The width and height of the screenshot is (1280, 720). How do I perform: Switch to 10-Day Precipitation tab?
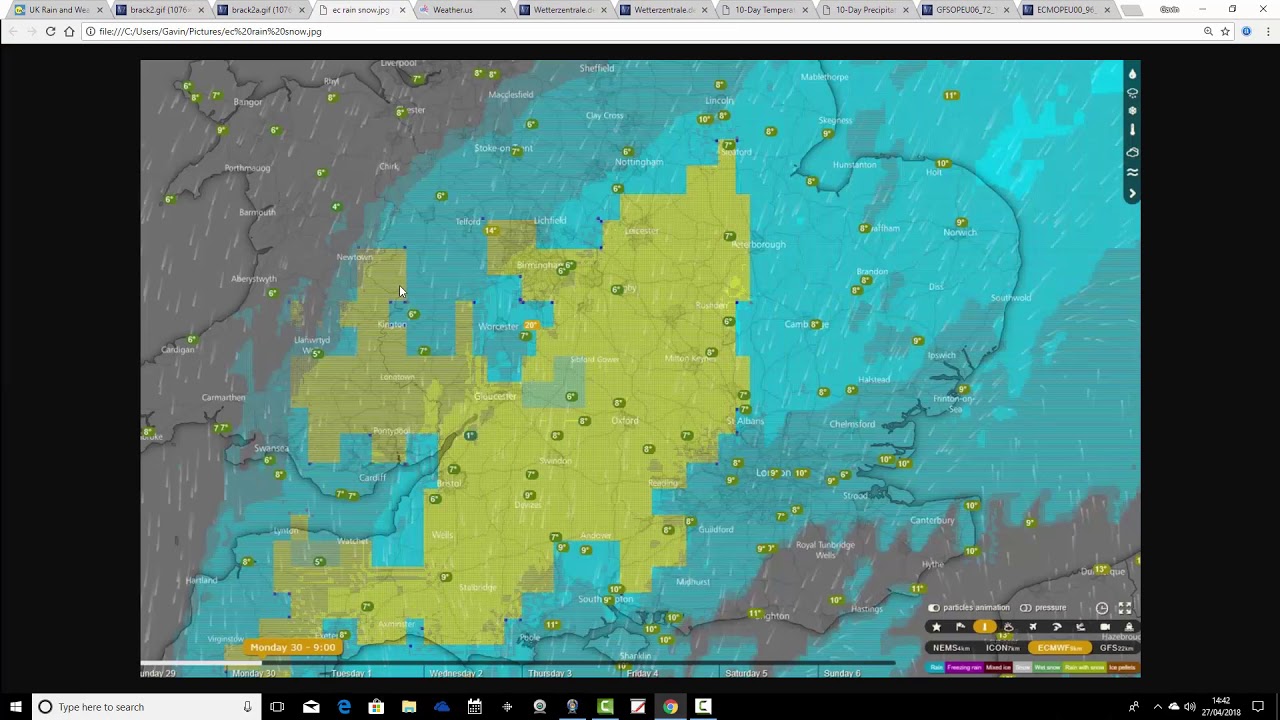(864, 10)
